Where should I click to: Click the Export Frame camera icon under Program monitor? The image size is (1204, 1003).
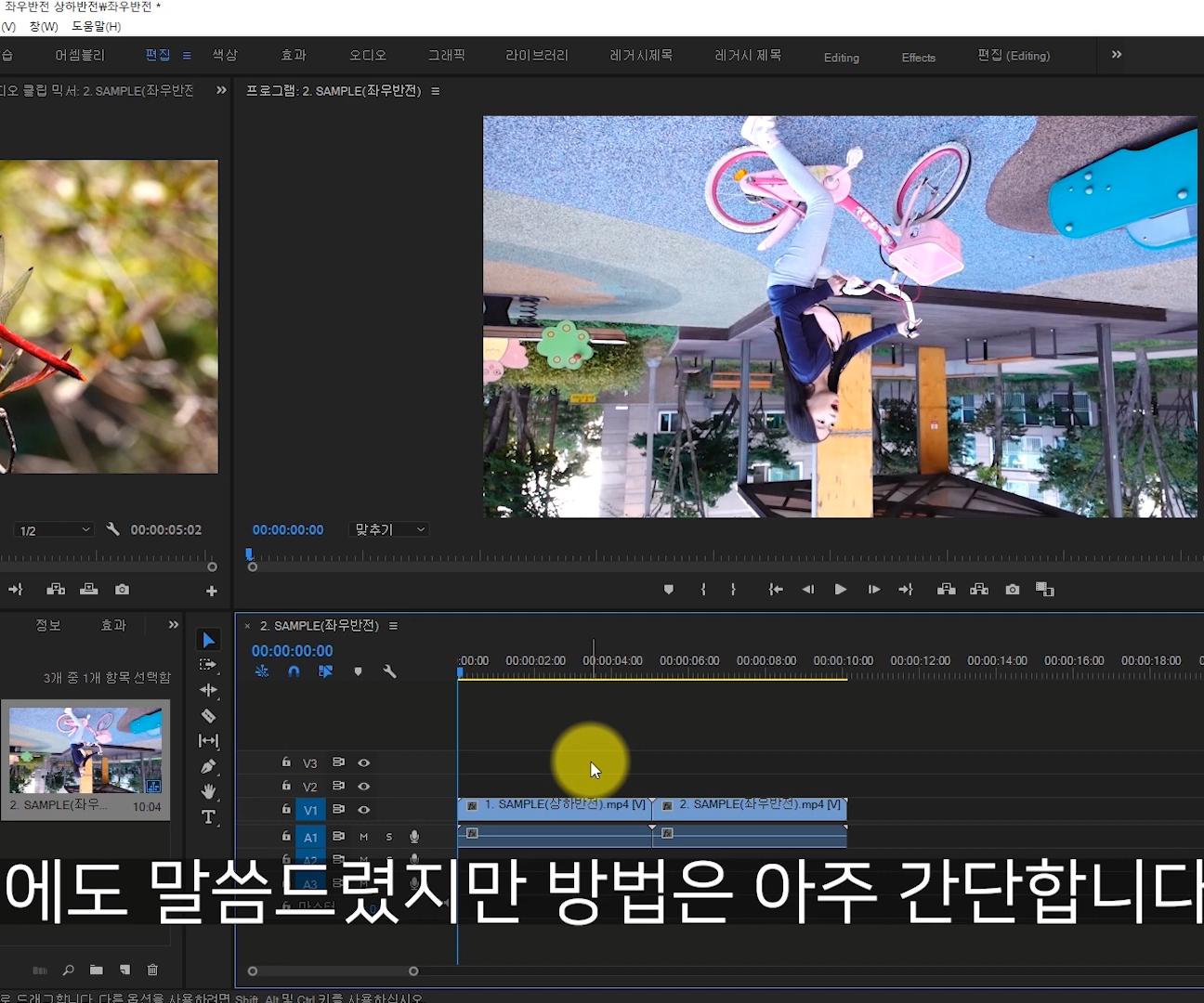1012,589
